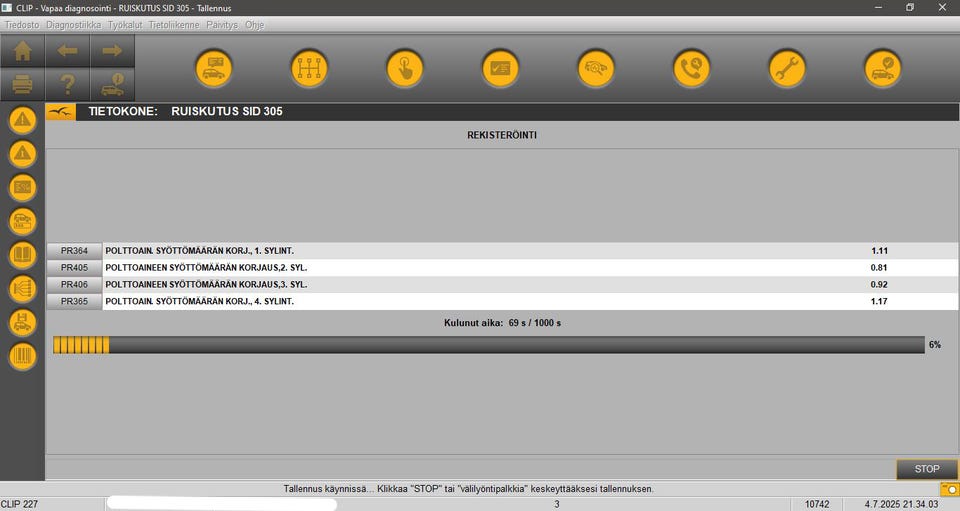Click the date and time status entry

click(901, 504)
